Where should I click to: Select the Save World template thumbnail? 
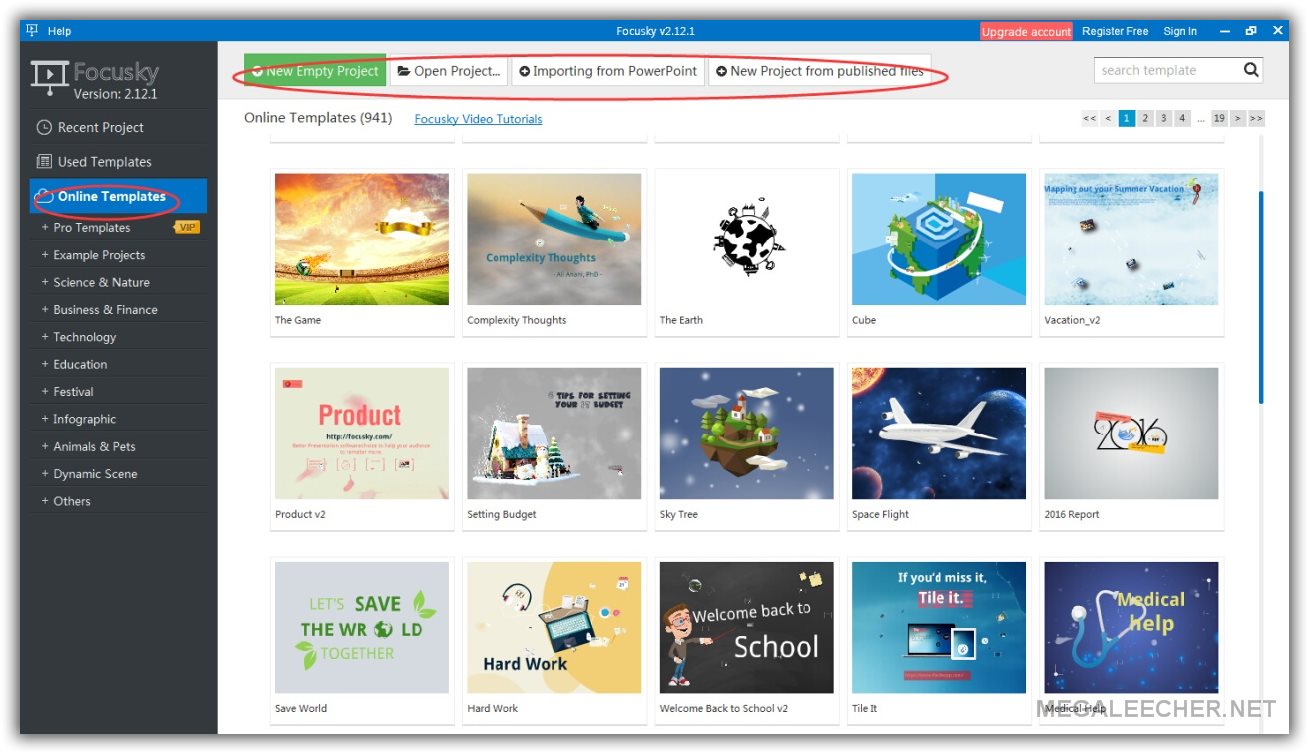[362, 627]
